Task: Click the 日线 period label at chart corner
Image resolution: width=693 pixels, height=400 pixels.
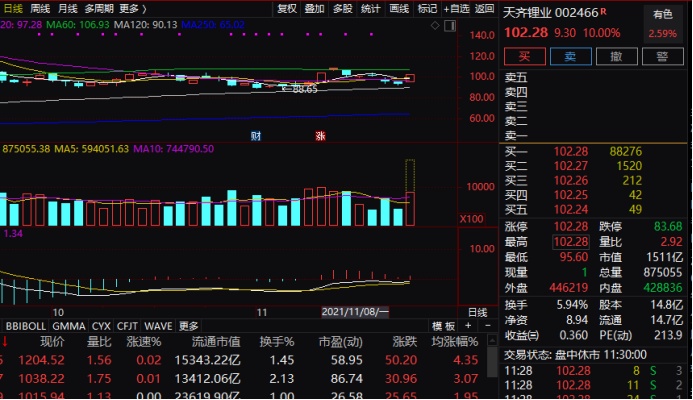Action: (x=477, y=312)
